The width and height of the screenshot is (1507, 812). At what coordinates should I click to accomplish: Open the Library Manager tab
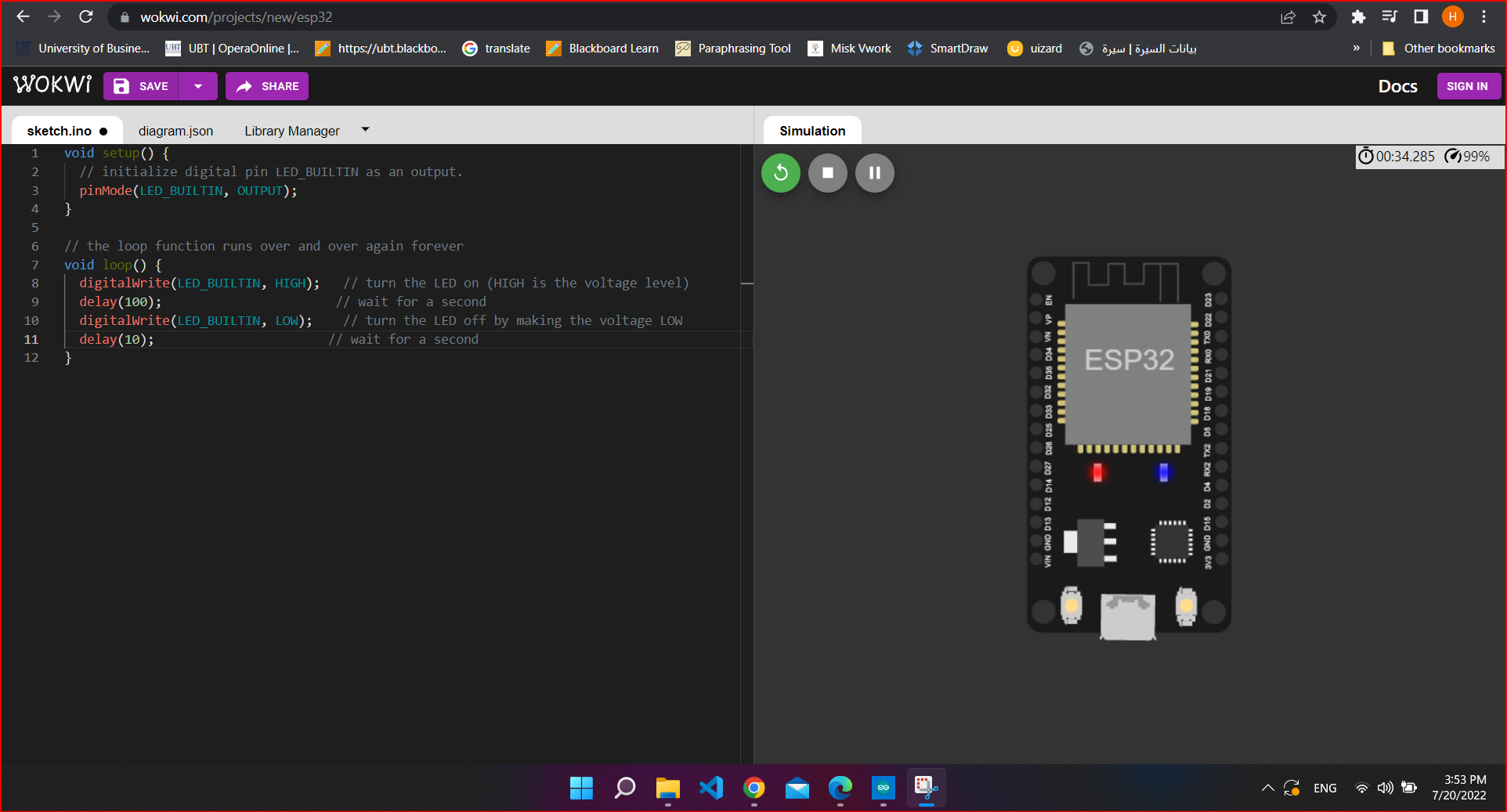pyautogui.click(x=291, y=131)
